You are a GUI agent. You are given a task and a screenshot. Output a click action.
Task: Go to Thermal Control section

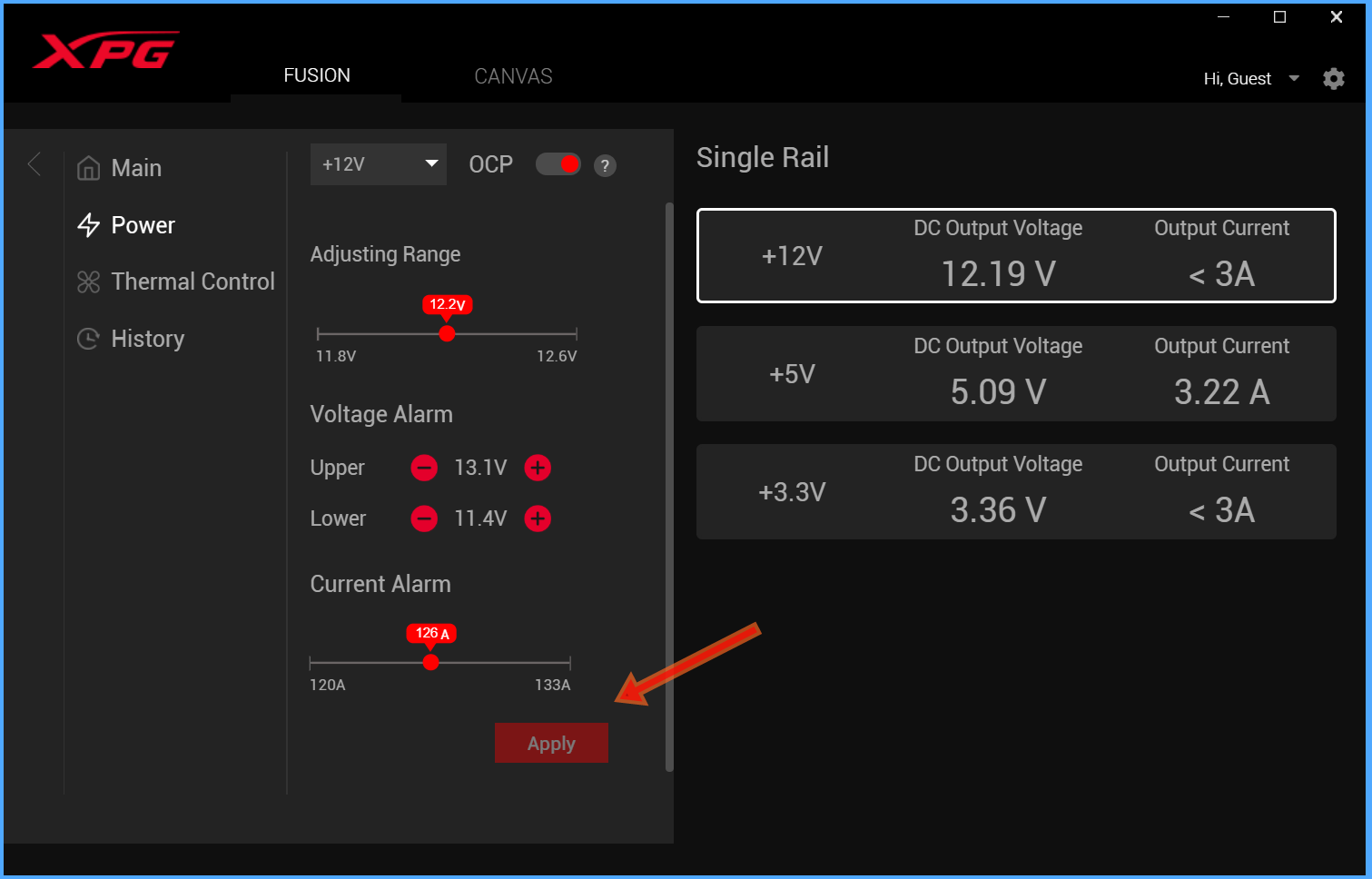[x=192, y=281]
